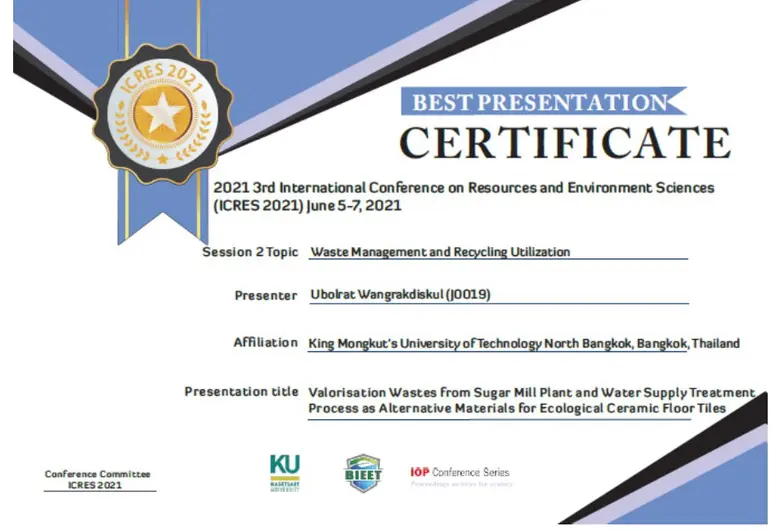780x531 pixels.
Task: Click the Presenter label
Action: (x=265, y=295)
